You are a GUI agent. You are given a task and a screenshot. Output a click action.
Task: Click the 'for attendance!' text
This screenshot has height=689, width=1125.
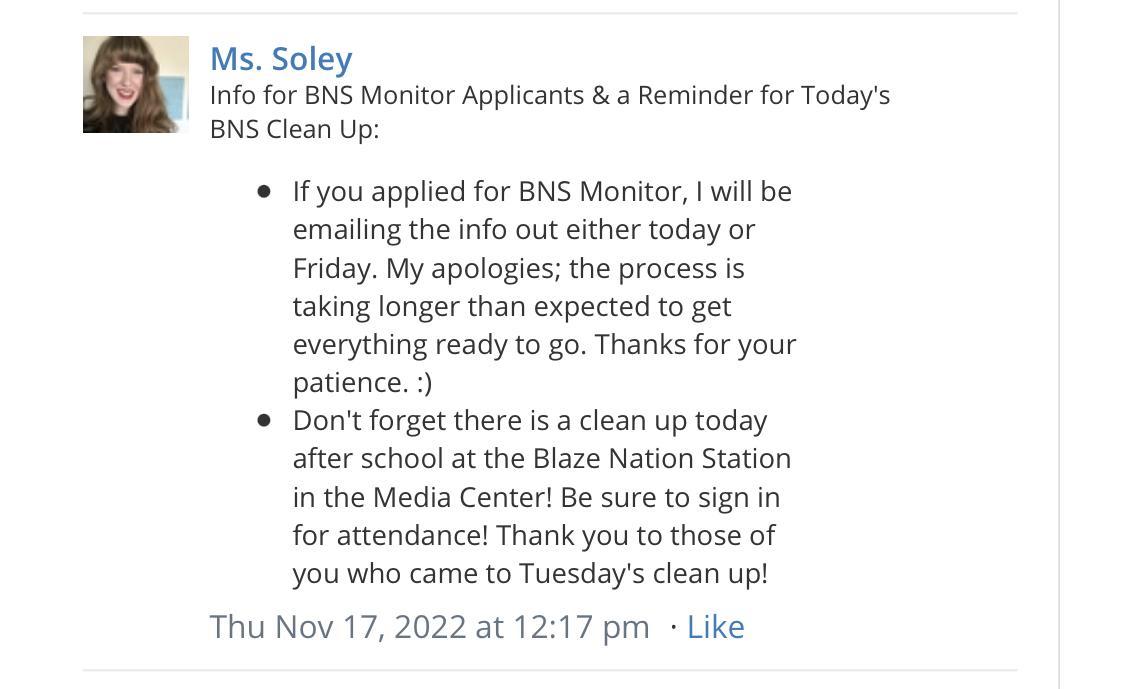point(390,536)
